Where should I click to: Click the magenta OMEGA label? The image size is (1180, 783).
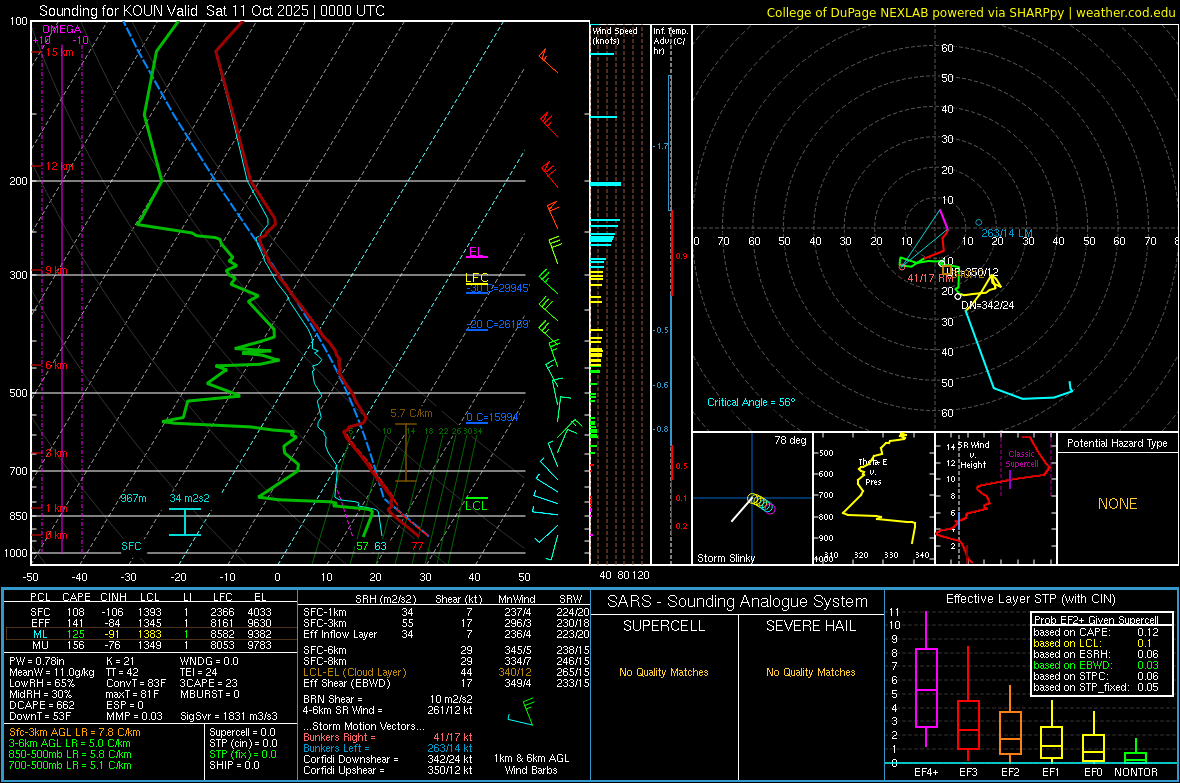click(x=62, y=29)
